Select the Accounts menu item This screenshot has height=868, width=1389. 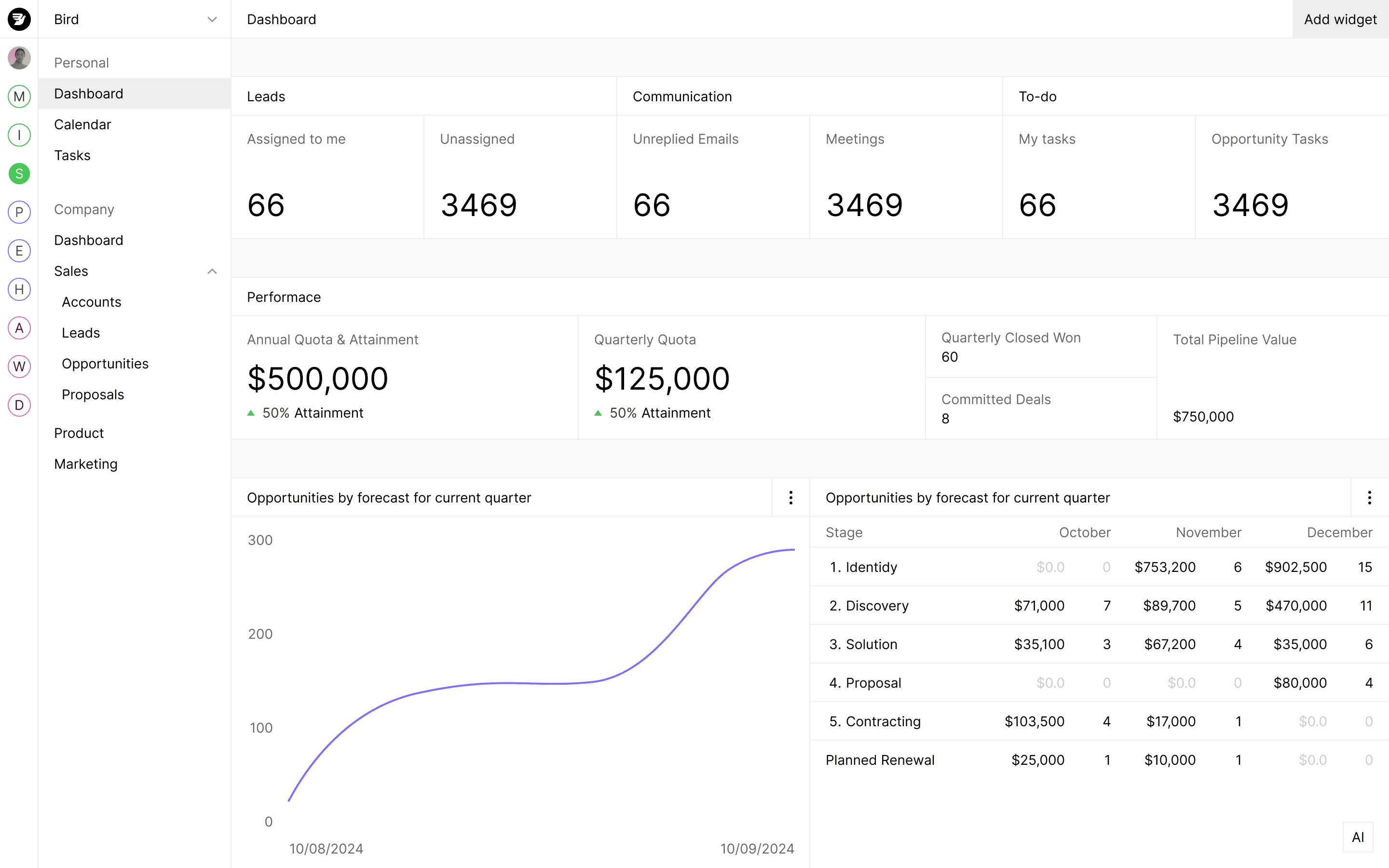pos(91,301)
